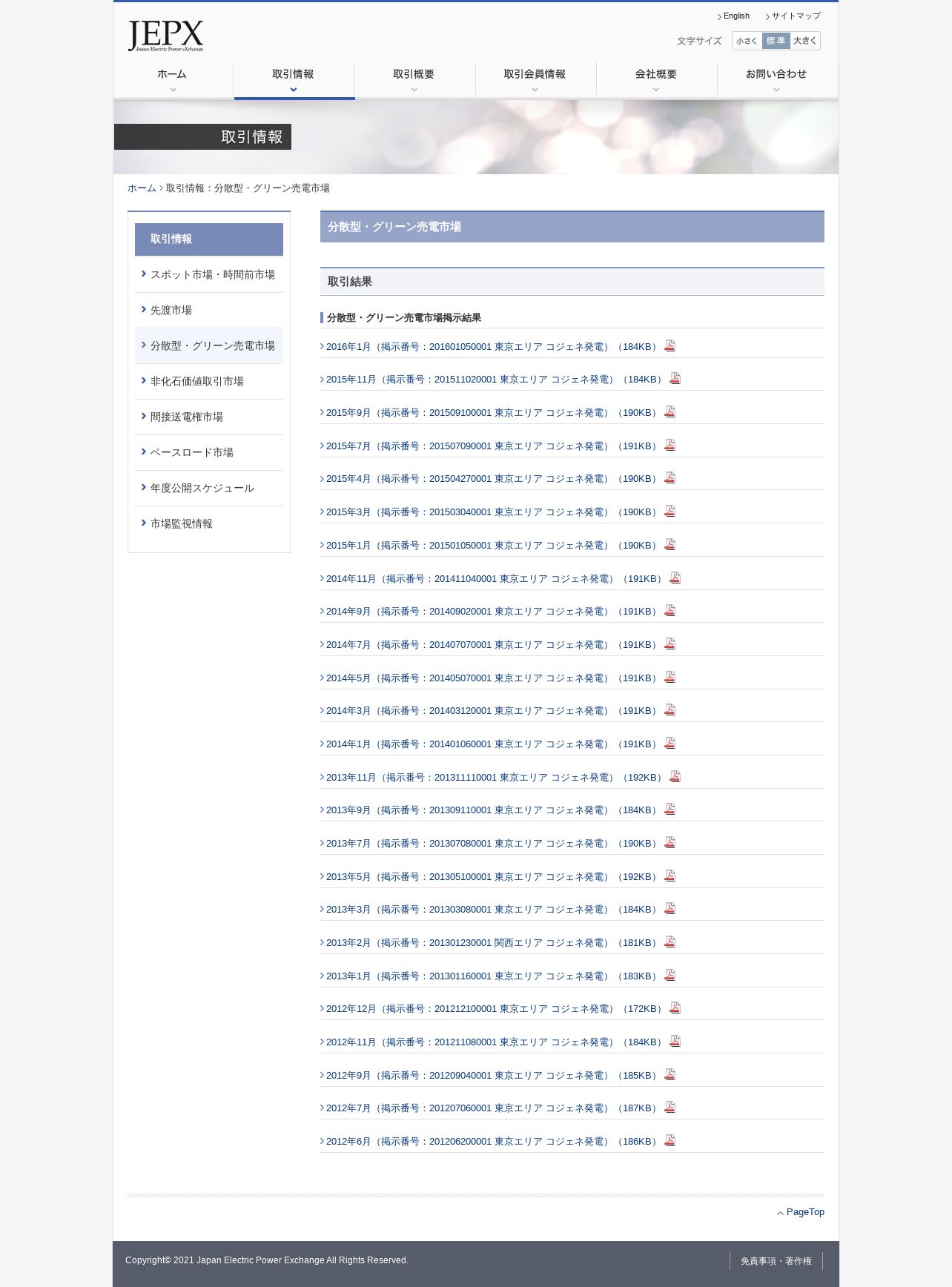Expand the お問い合わせ navigation menu
This screenshot has height=1287, width=952.
[777, 80]
